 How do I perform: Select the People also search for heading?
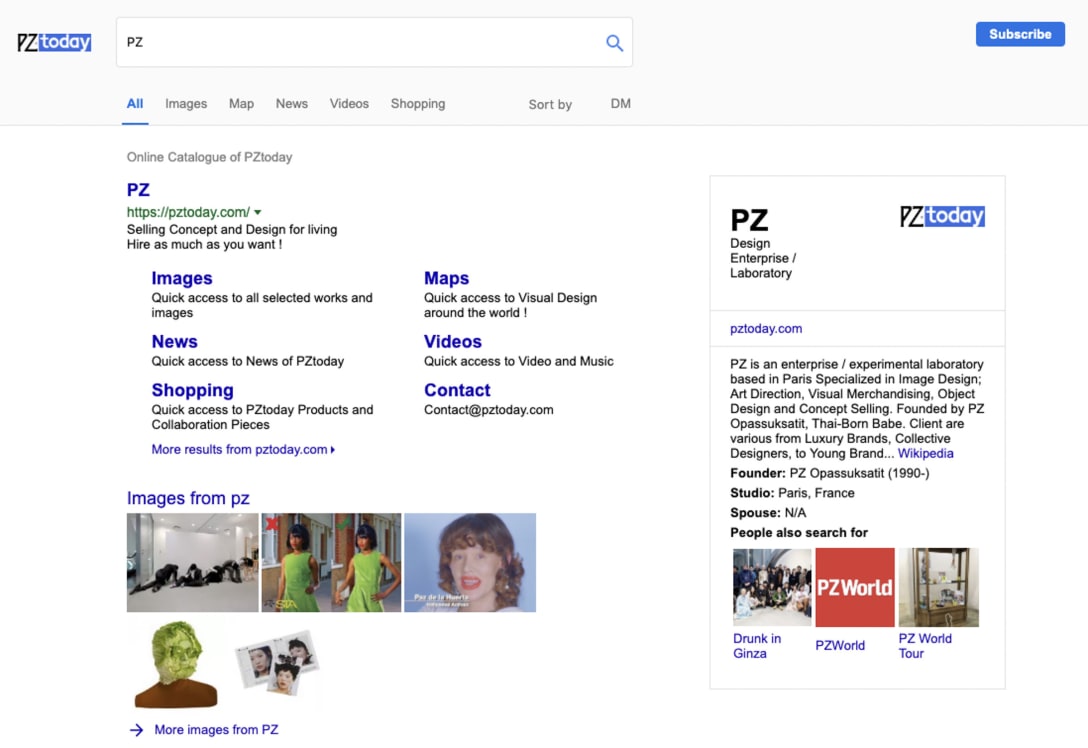pos(799,533)
